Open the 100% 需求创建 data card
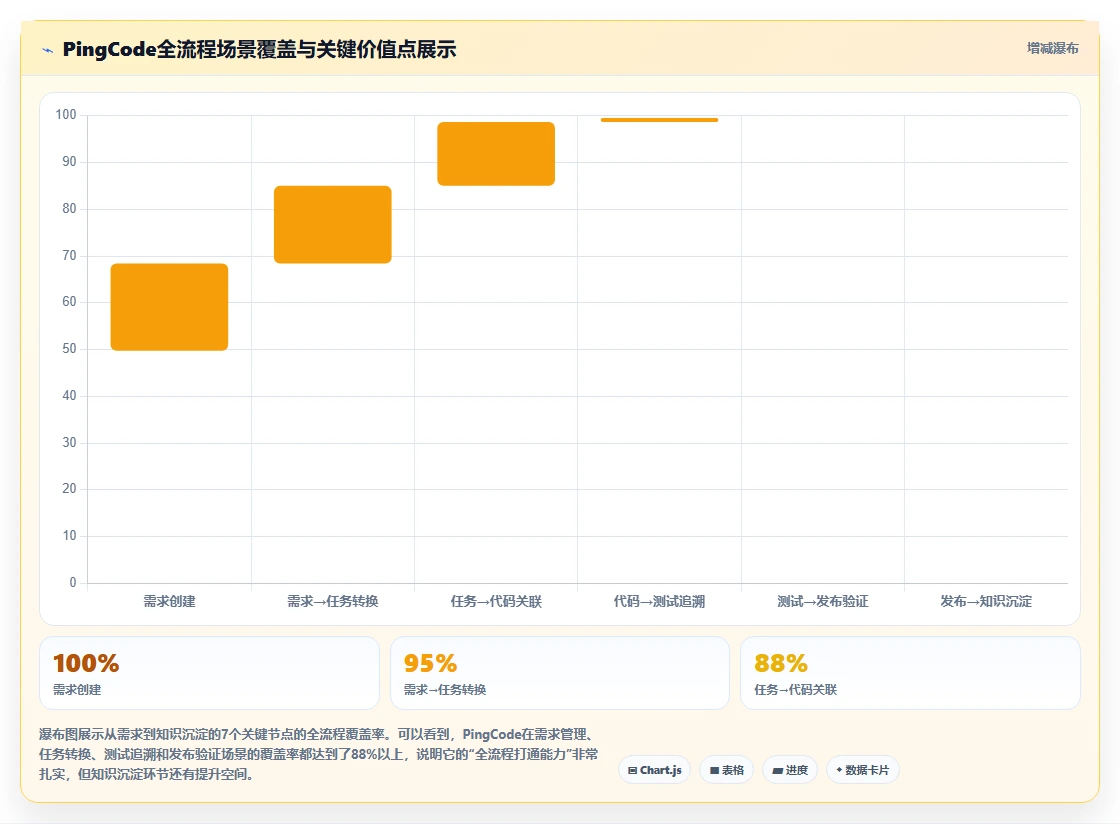1120x824 pixels. 209,673
